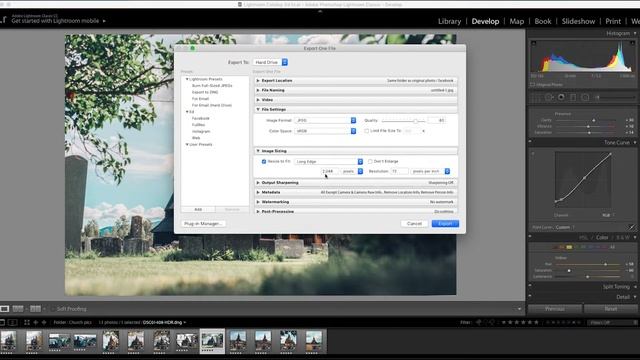Enable Limit File Size To checkbox

click(x=367, y=131)
